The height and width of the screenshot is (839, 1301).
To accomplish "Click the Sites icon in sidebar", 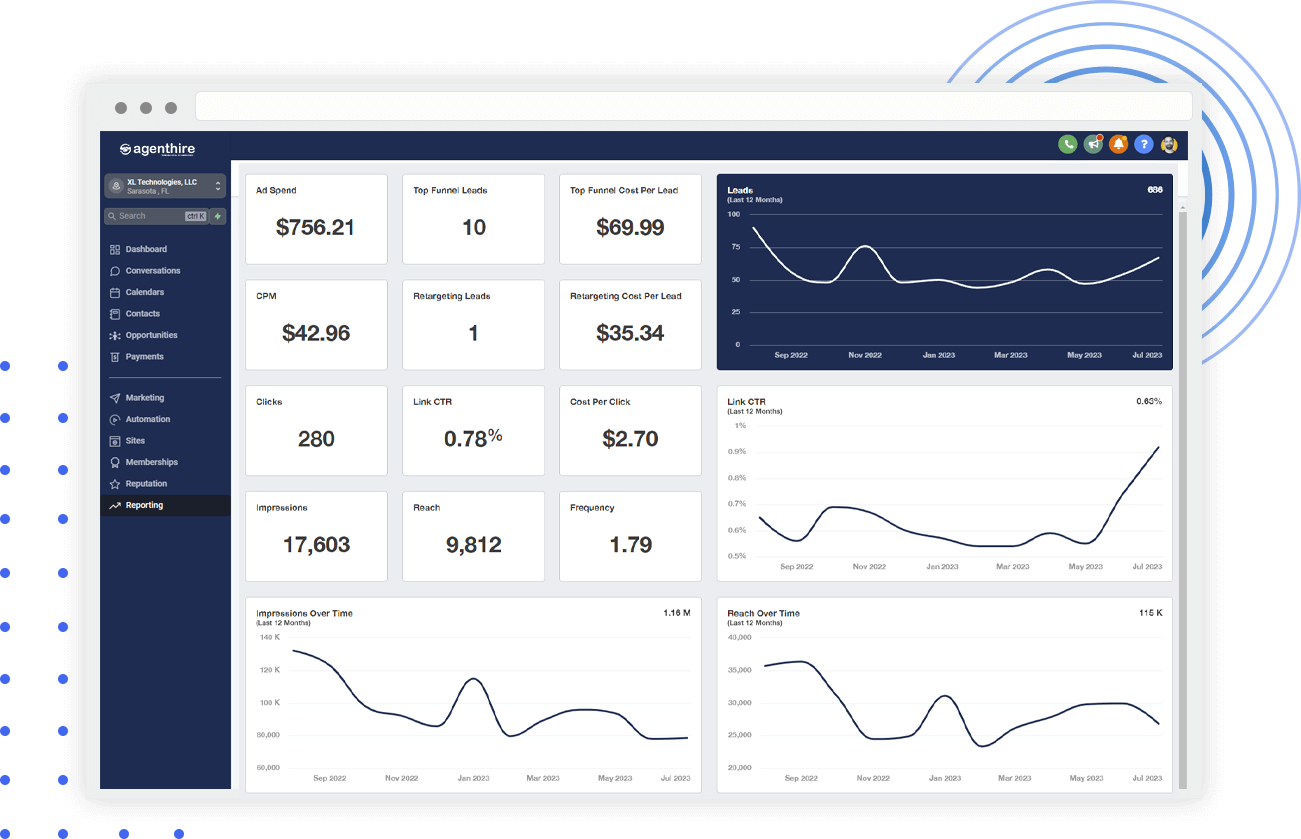I will click(115, 441).
